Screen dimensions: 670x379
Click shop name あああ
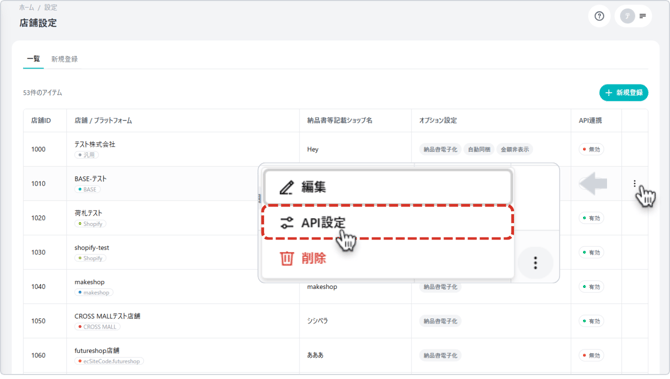315,355
